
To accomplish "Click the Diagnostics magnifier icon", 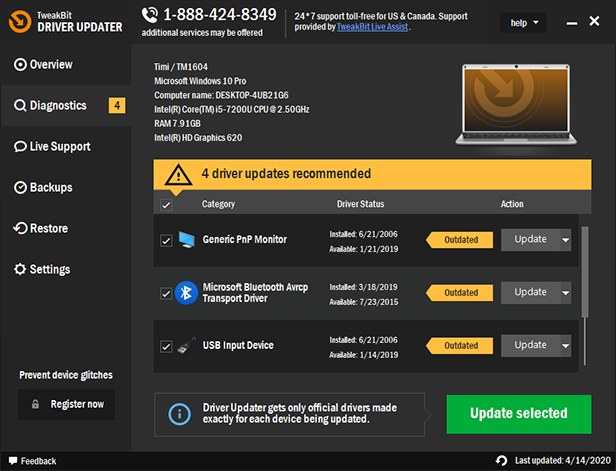I will coord(20,105).
